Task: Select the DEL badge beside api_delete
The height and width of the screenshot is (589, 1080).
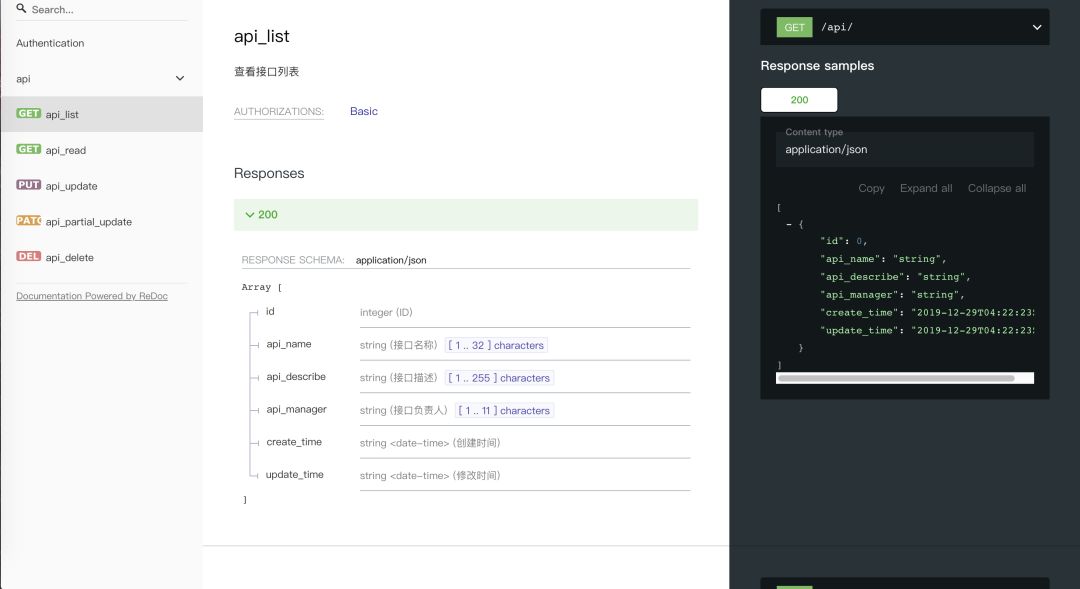Action: (x=29, y=257)
